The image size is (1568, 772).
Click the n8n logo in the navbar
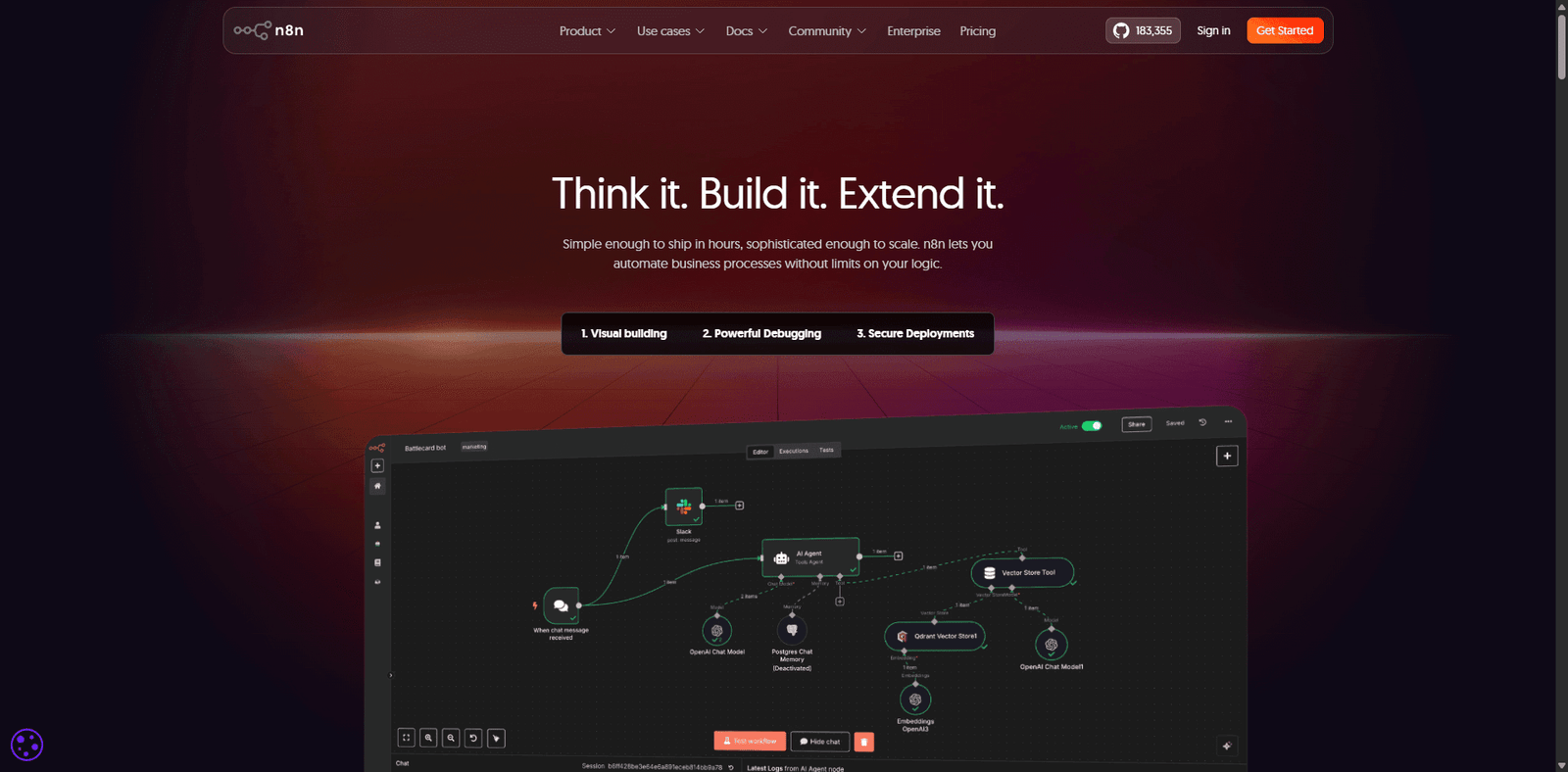click(269, 30)
